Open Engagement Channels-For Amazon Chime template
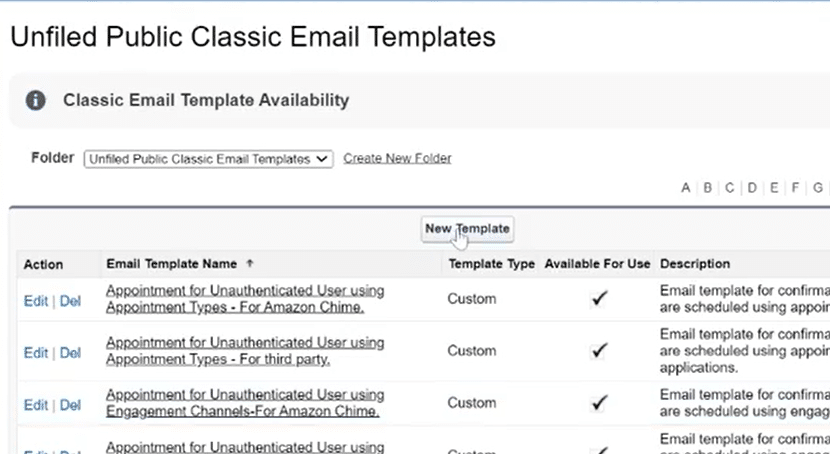This screenshot has width=830, height=454. 245,403
